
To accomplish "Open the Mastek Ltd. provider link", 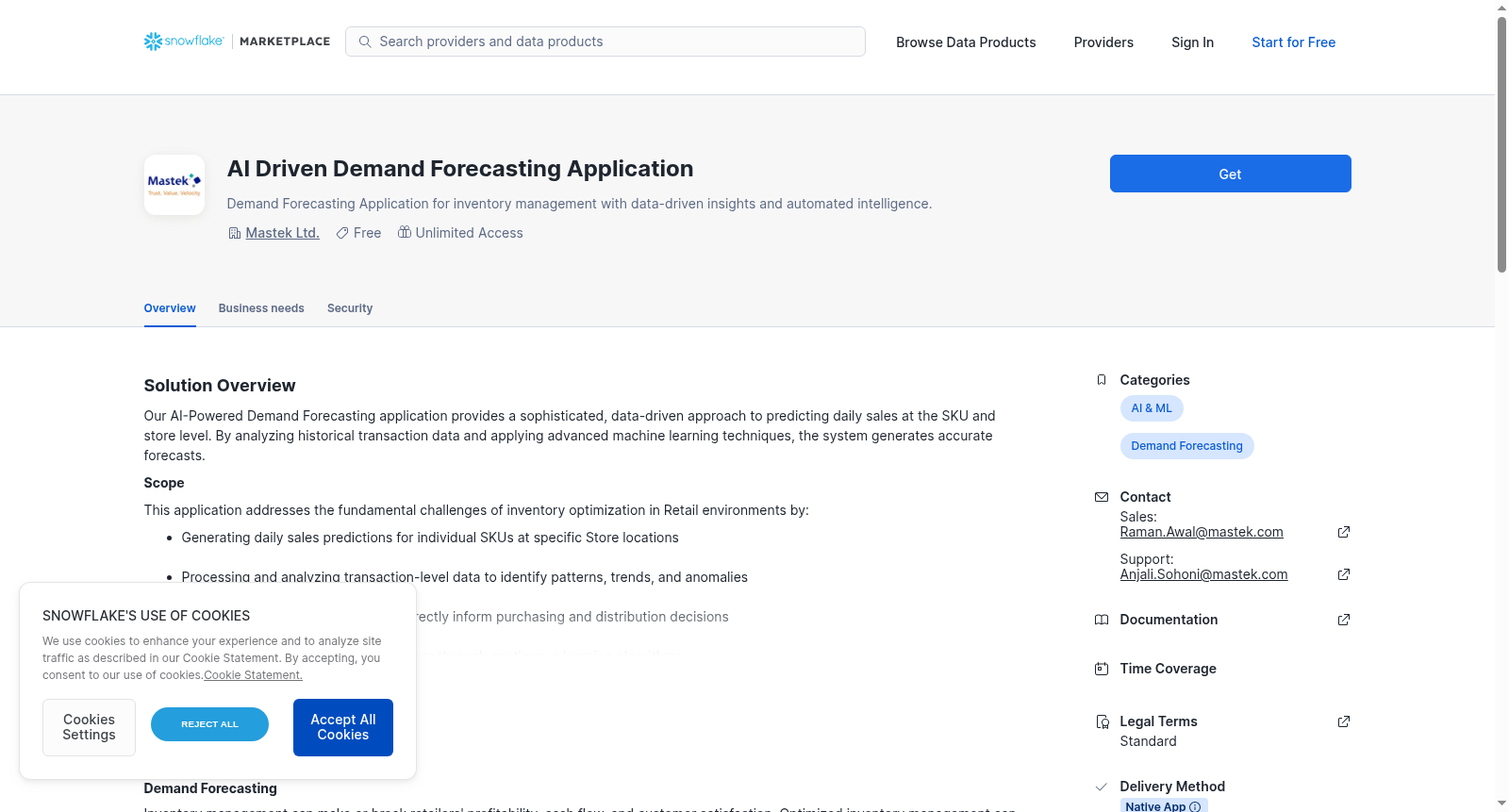I will 282,233.
